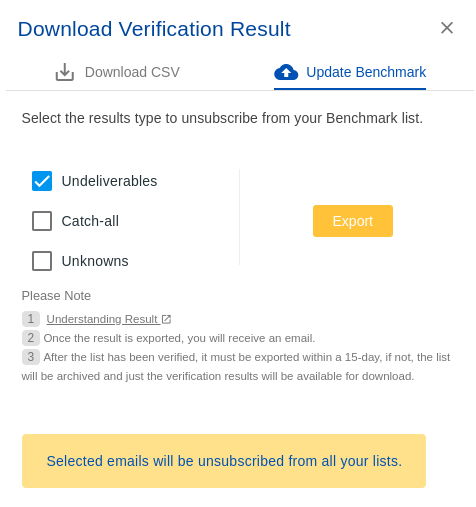Click the number 1 note badge

click(x=31, y=319)
